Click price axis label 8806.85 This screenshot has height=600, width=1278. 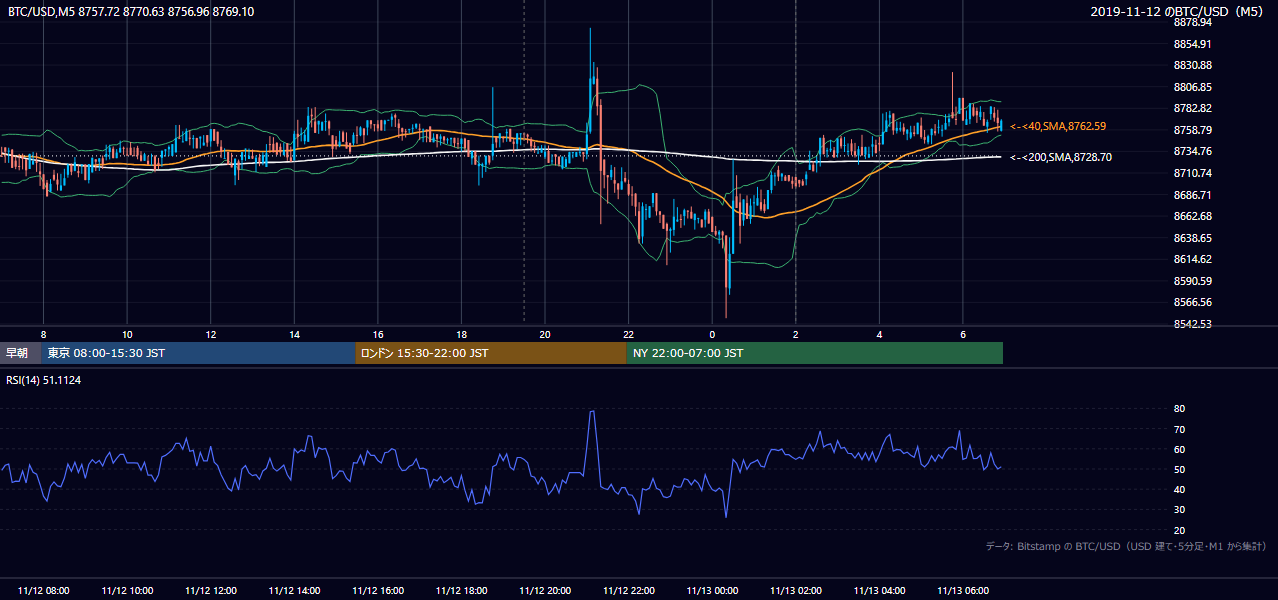coord(1192,87)
